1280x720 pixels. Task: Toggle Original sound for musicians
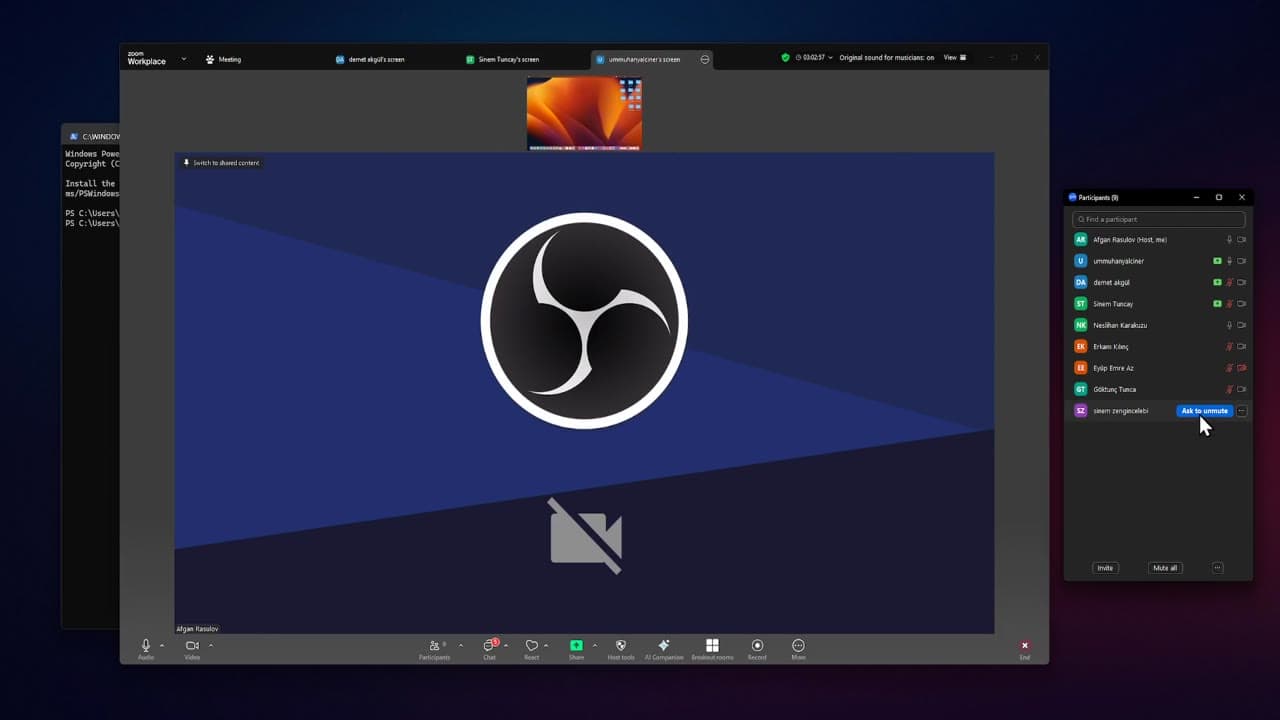point(887,58)
